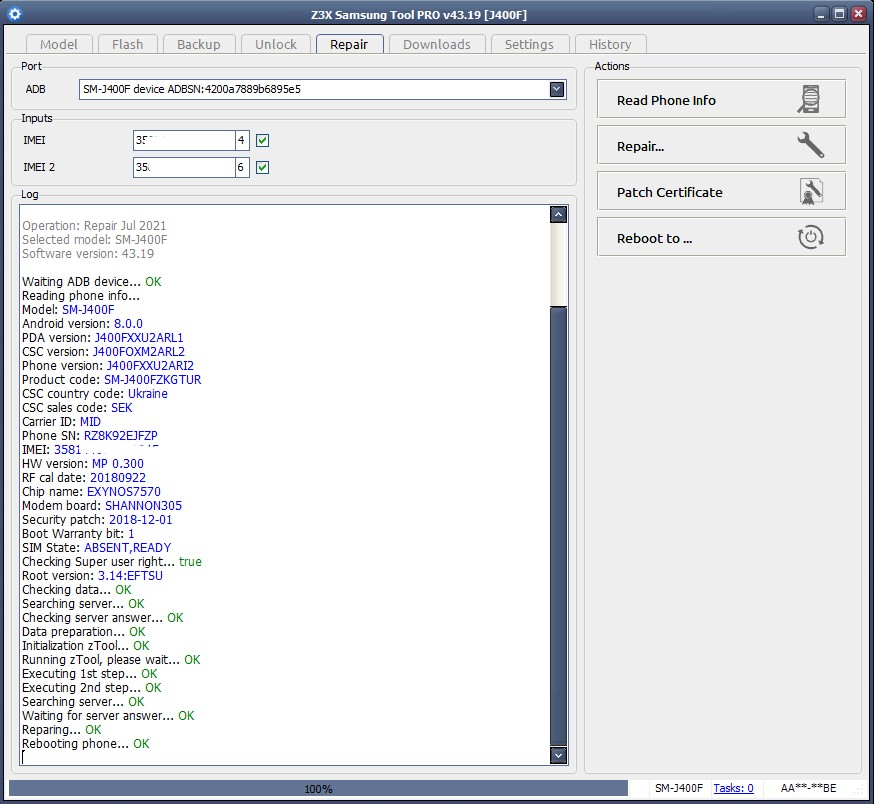The image size is (874, 804).
Task: Click the Modem board SHANNON305 log line
Action: 102,506
